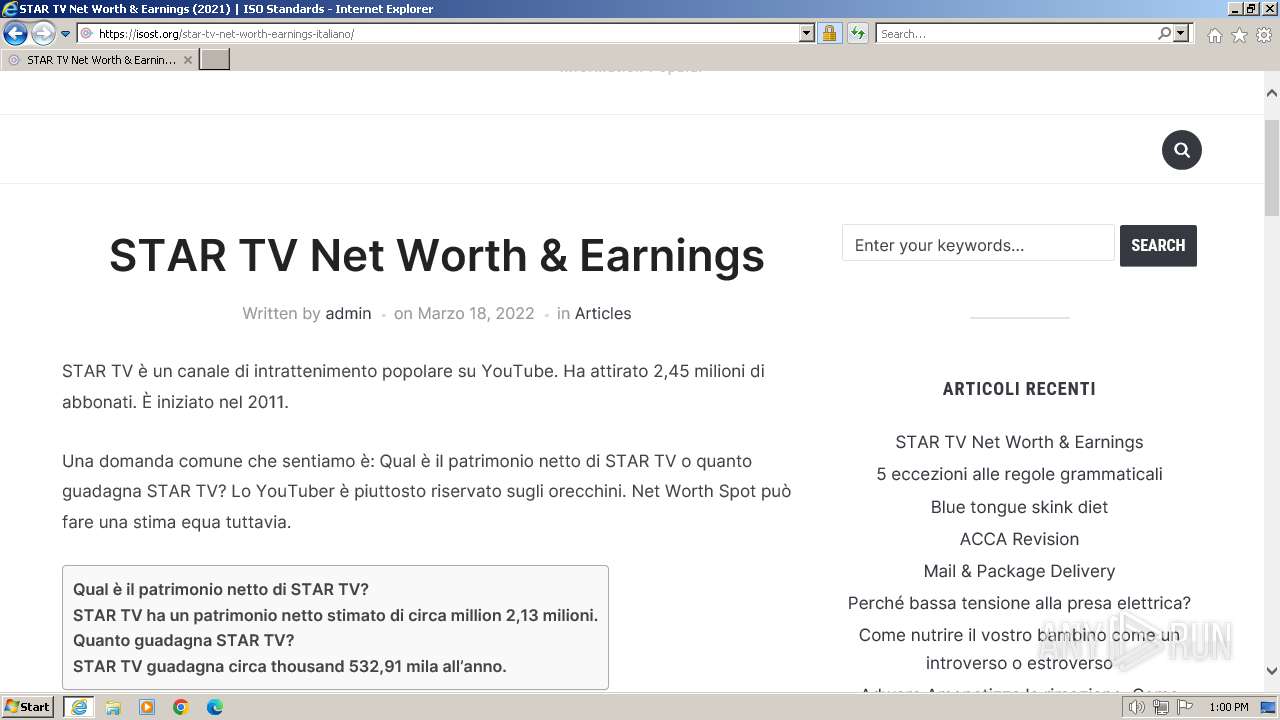Click the Enter your keywords field
Screen dimensions: 1280x720
click(978, 245)
